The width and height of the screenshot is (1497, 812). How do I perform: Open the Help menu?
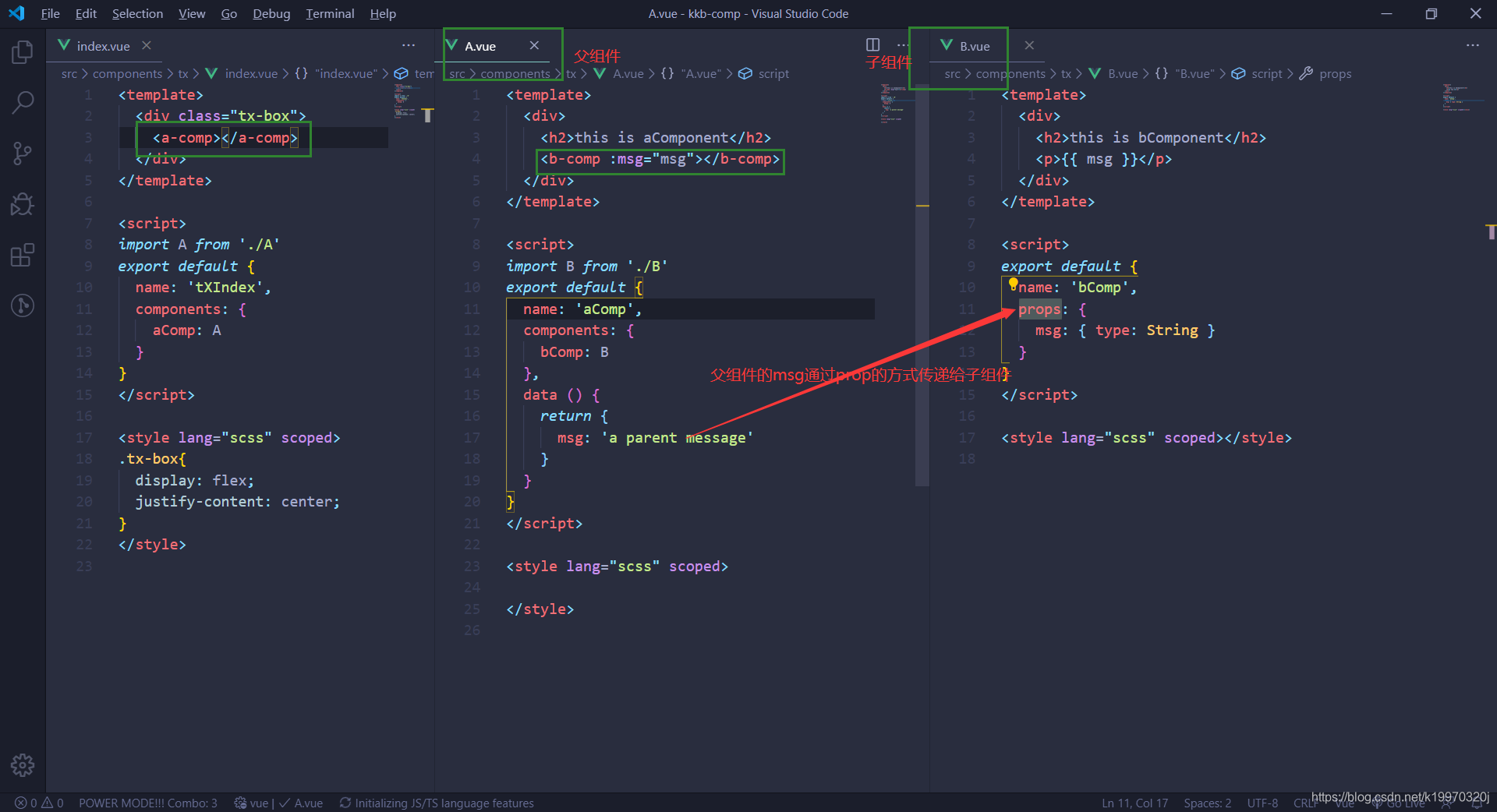[383, 13]
